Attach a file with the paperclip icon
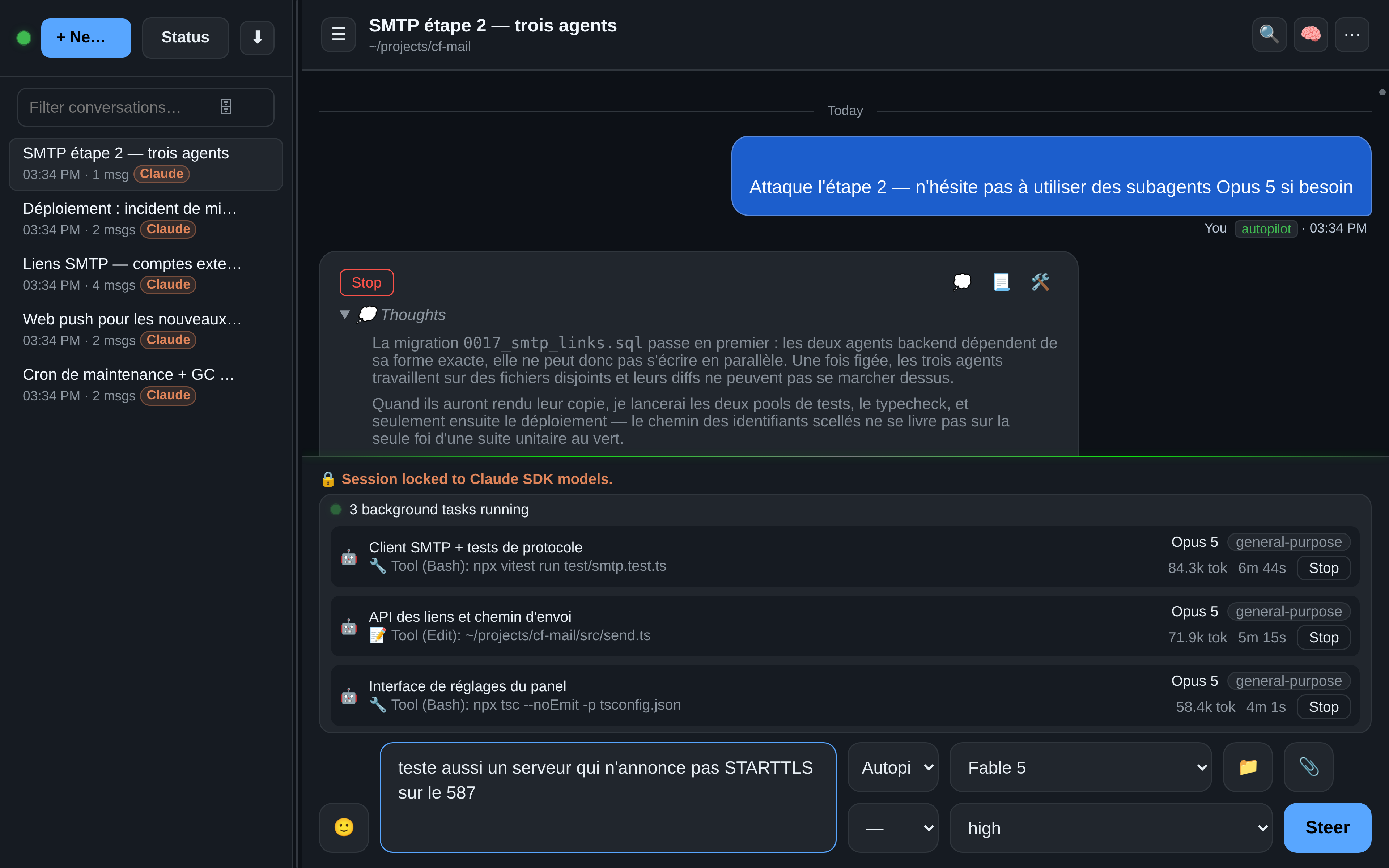Screen dimensions: 1389x868 pos(1309,767)
